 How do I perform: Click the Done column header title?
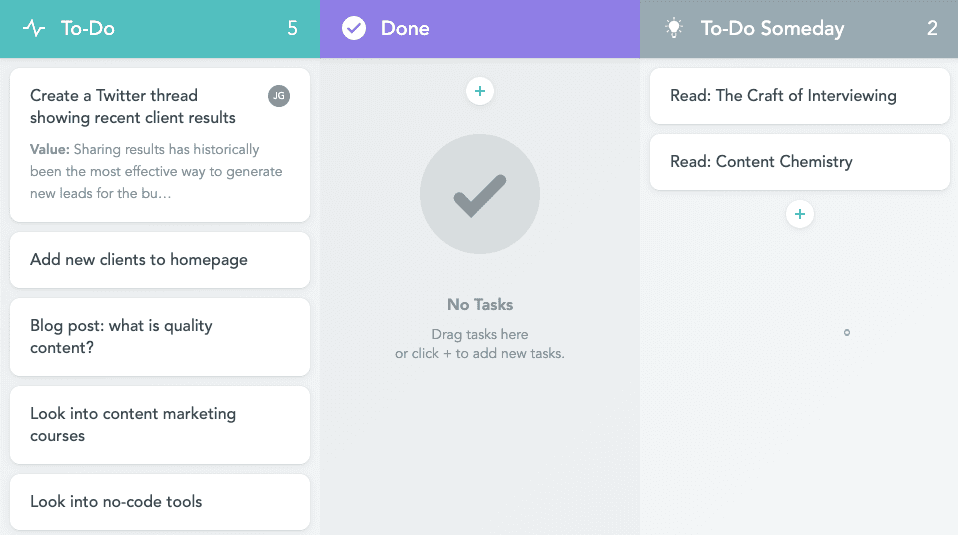(405, 29)
